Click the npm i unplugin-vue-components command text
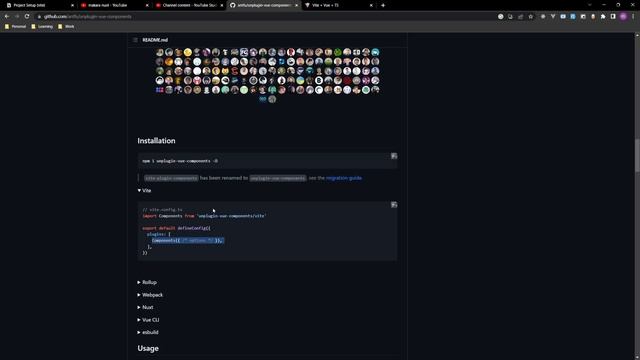Screen dimensions: 640x360 180,161
